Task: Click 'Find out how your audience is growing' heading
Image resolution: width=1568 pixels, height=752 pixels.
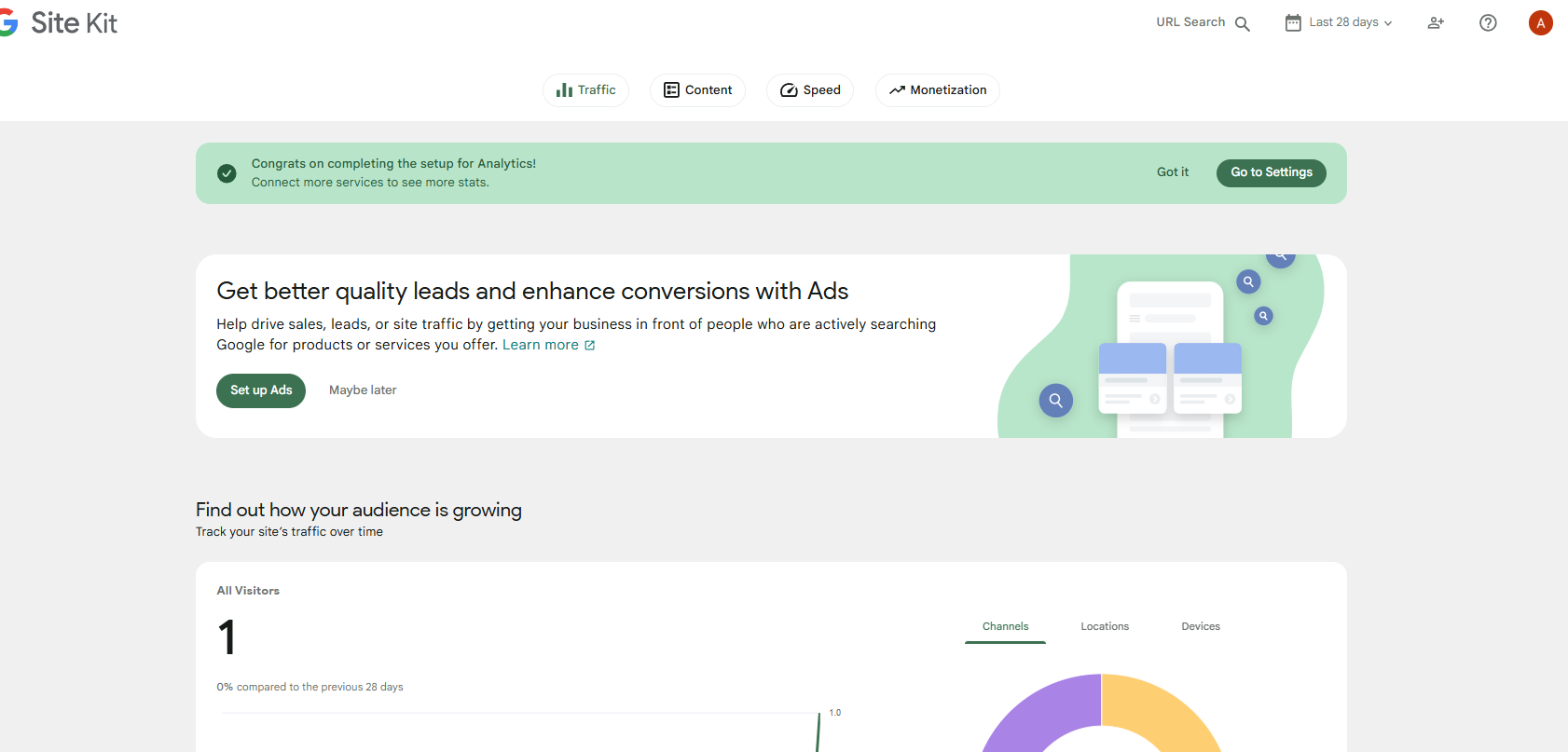Action: 359,510
